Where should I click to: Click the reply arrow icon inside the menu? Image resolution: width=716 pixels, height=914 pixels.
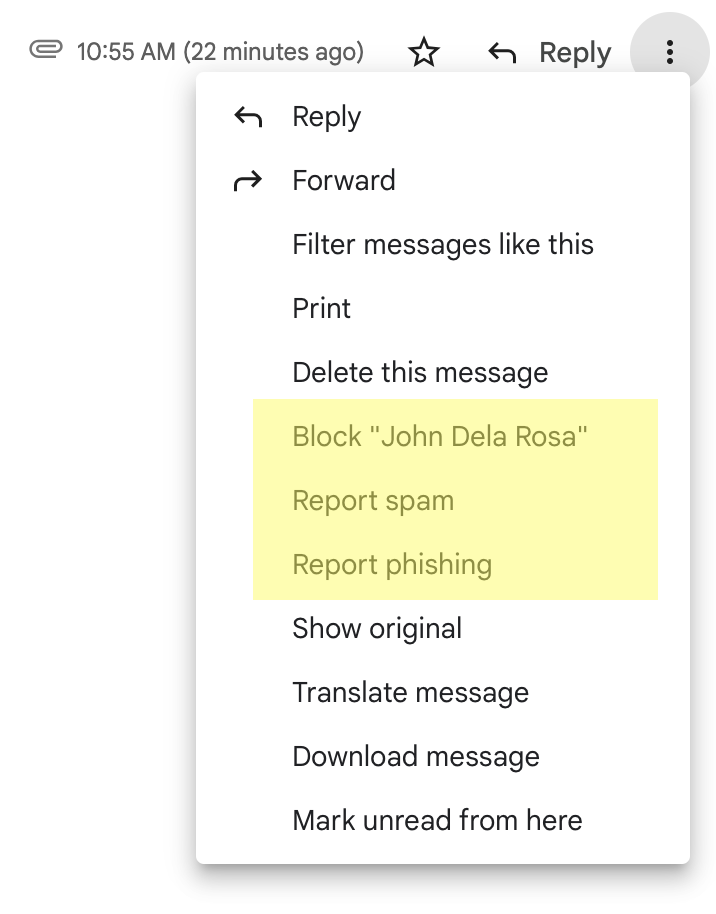248,117
